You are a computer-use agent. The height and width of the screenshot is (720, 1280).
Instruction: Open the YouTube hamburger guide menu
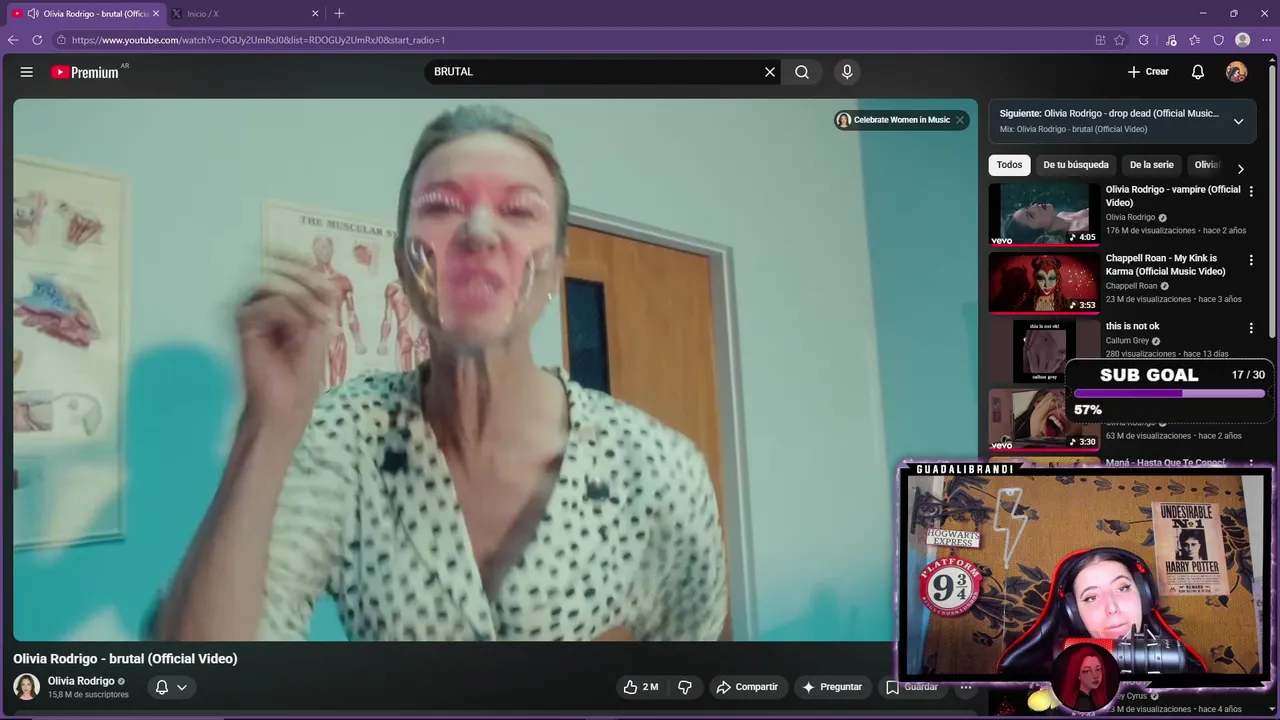pyautogui.click(x=27, y=72)
